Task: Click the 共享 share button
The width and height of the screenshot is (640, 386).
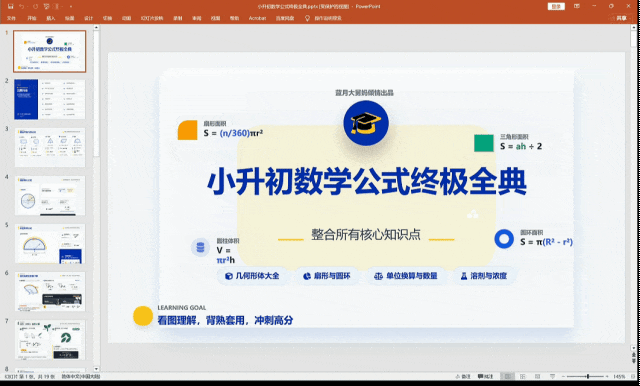Action: pyautogui.click(x=621, y=18)
